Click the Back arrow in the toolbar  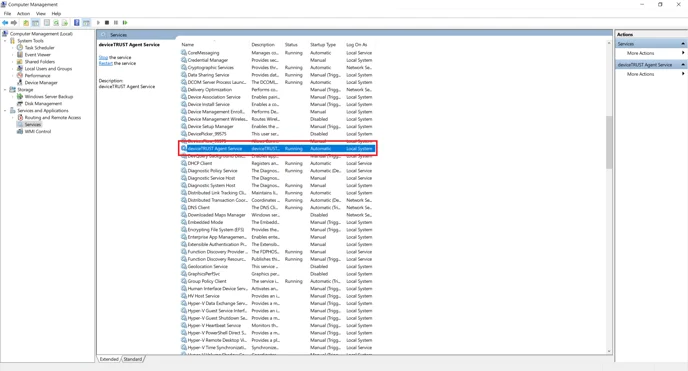coord(5,23)
